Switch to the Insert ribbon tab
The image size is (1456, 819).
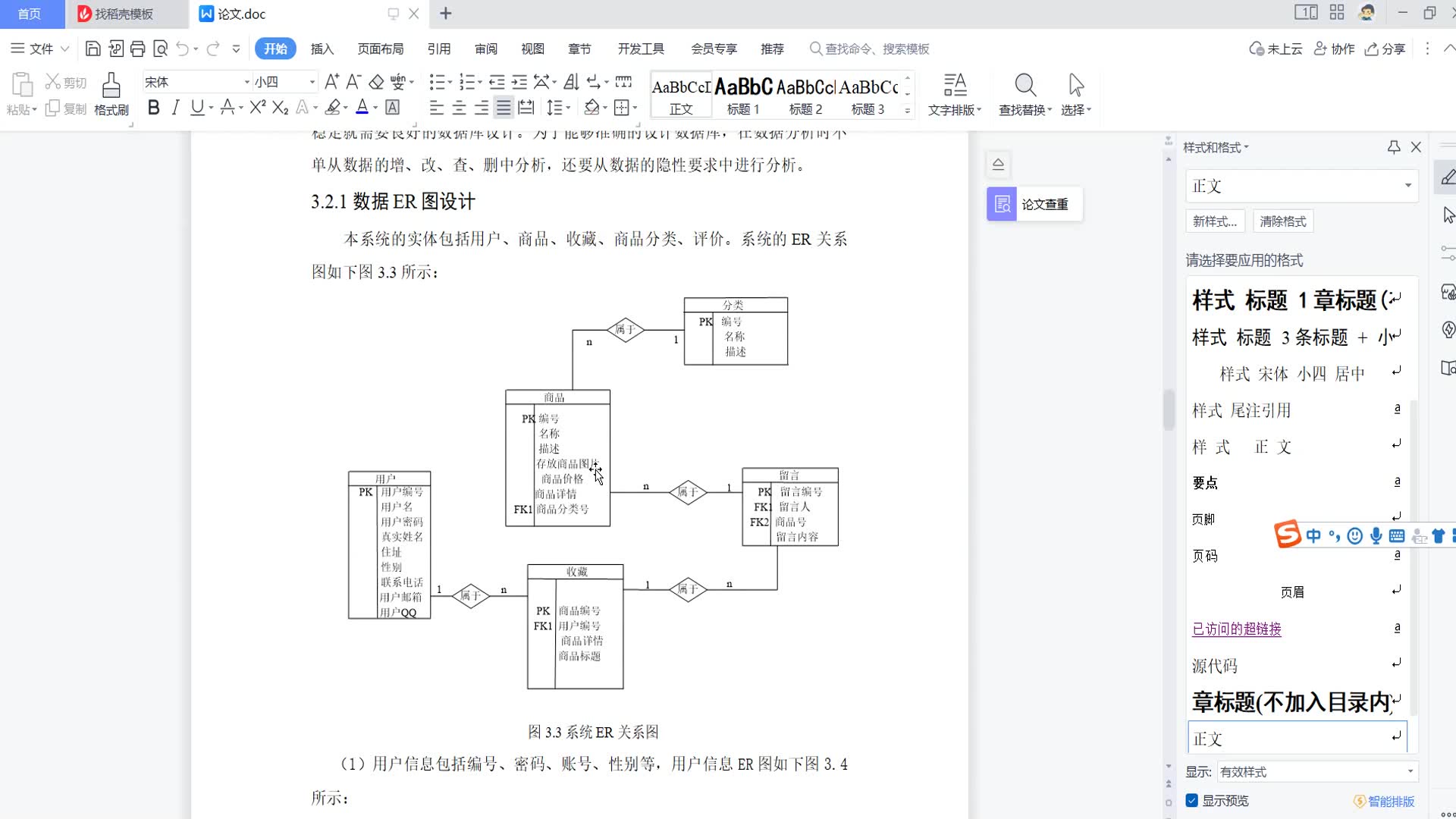[x=322, y=49]
